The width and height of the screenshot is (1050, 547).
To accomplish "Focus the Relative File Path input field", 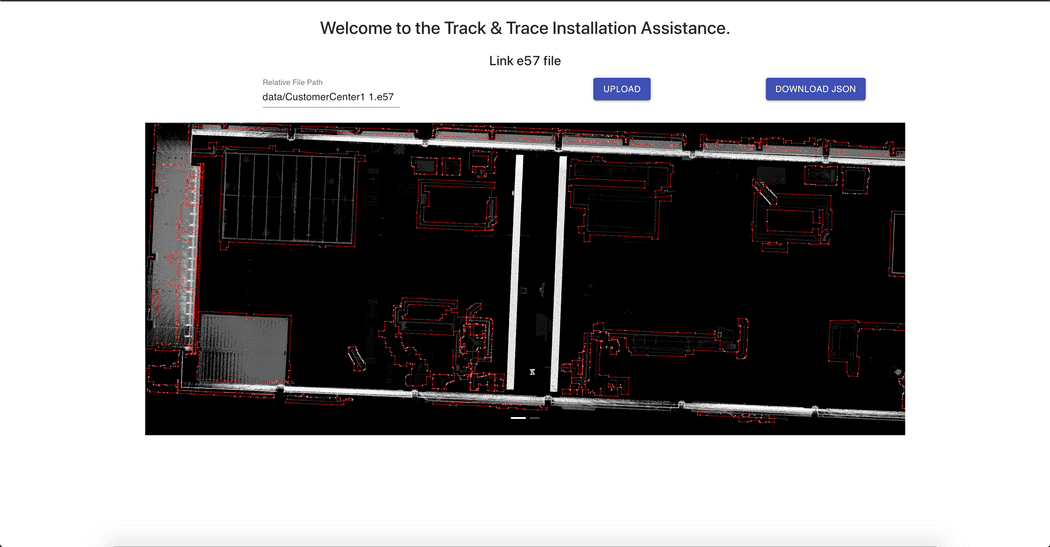I will pos(330,97).
